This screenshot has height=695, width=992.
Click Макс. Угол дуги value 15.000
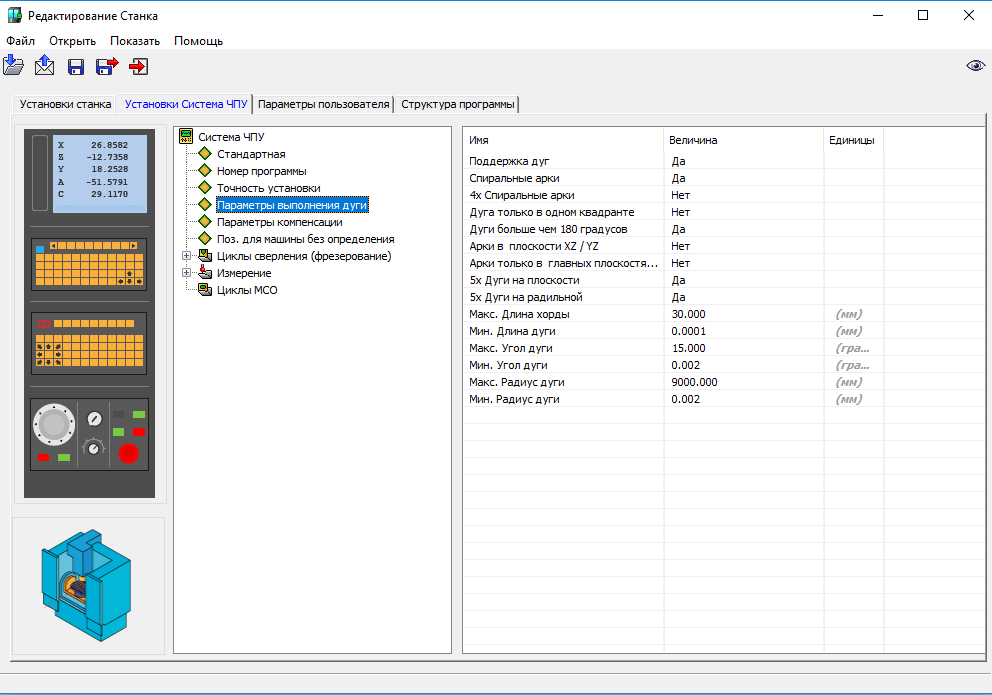click(x=688, y=348)
